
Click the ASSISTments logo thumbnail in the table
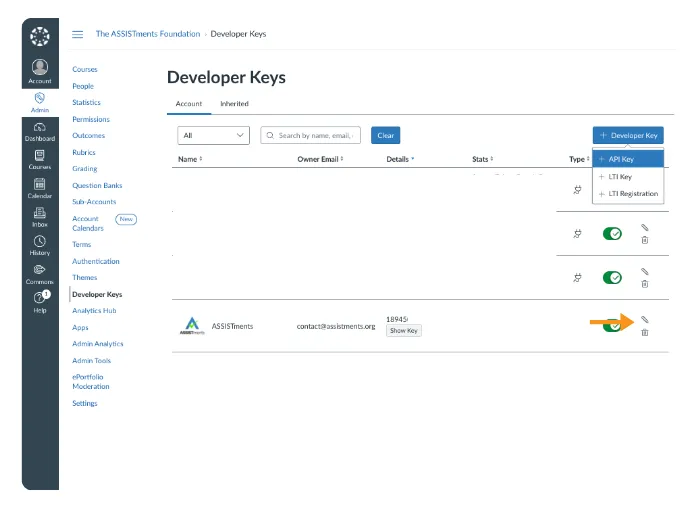(x=192, y=326)
